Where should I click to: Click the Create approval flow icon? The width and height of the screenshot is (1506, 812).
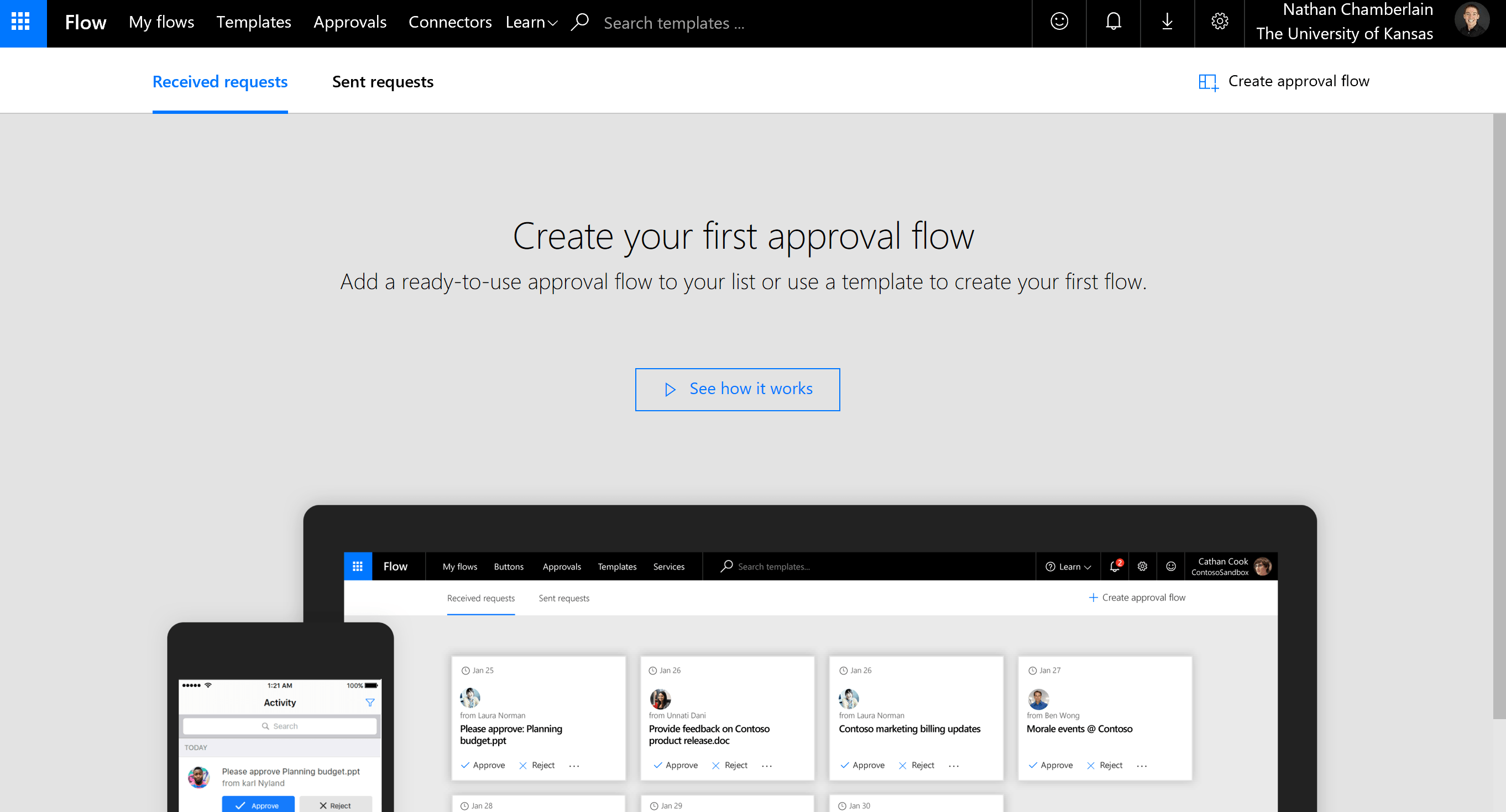click(x=1208, y=81)
